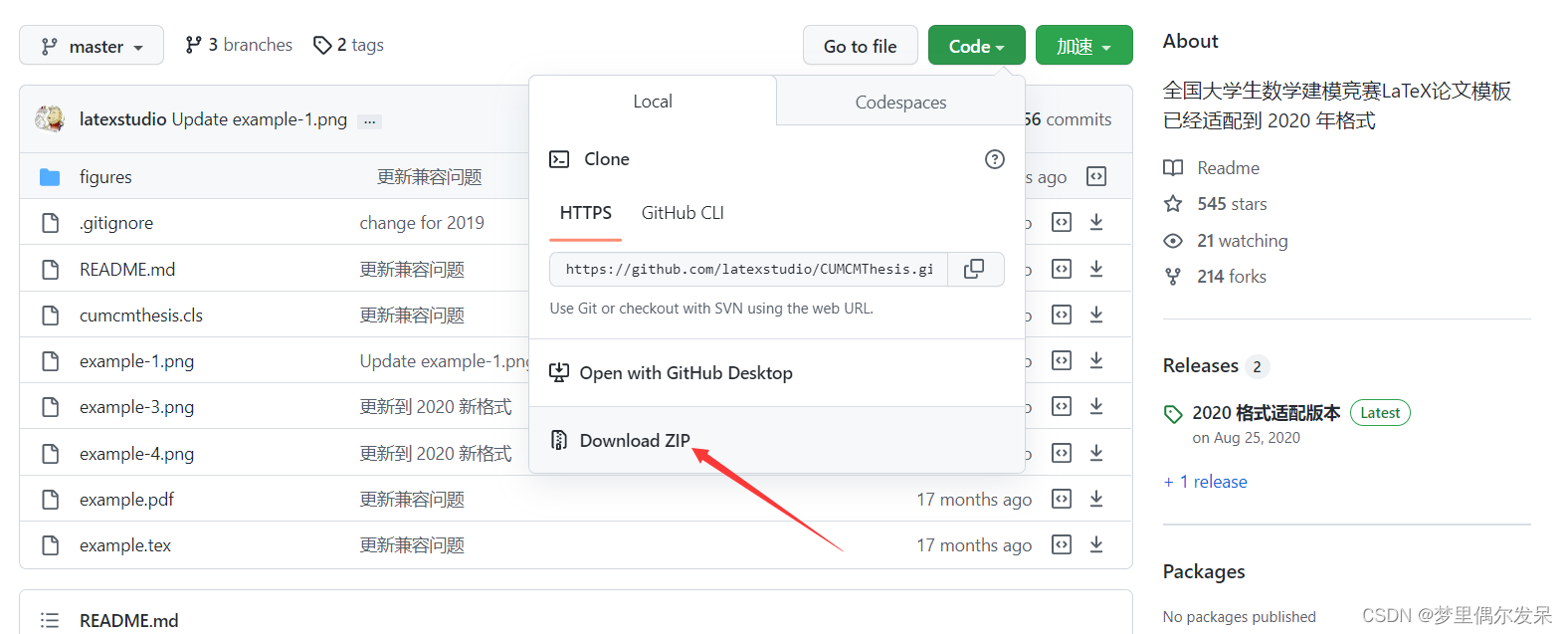Open the README.md outline list icon
Image resolution: width=1568 pixels, height=634 pixels.
click(x=50, y=620)
